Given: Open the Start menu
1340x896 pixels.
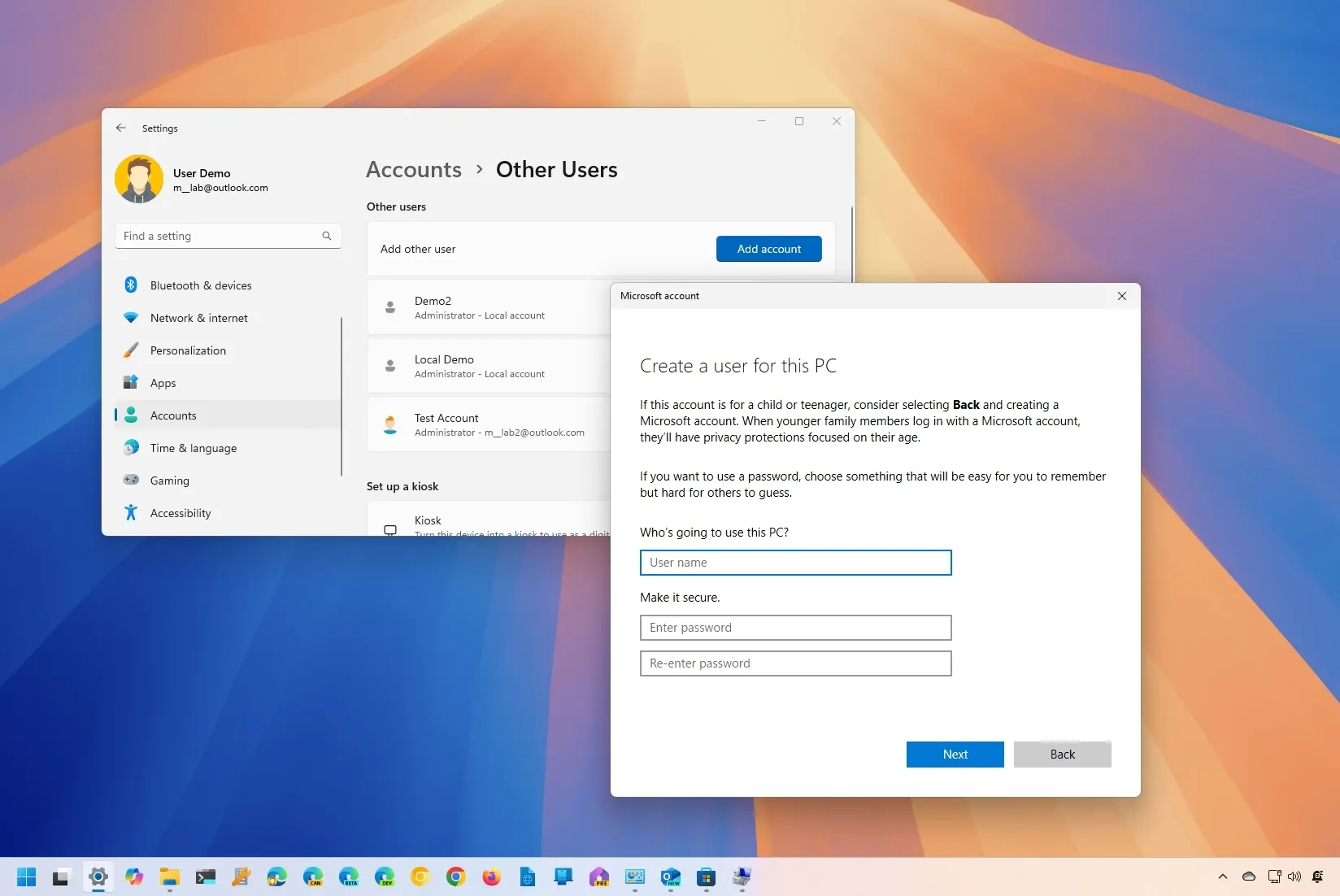Looking at the screenshot, I should pos(25,878).
